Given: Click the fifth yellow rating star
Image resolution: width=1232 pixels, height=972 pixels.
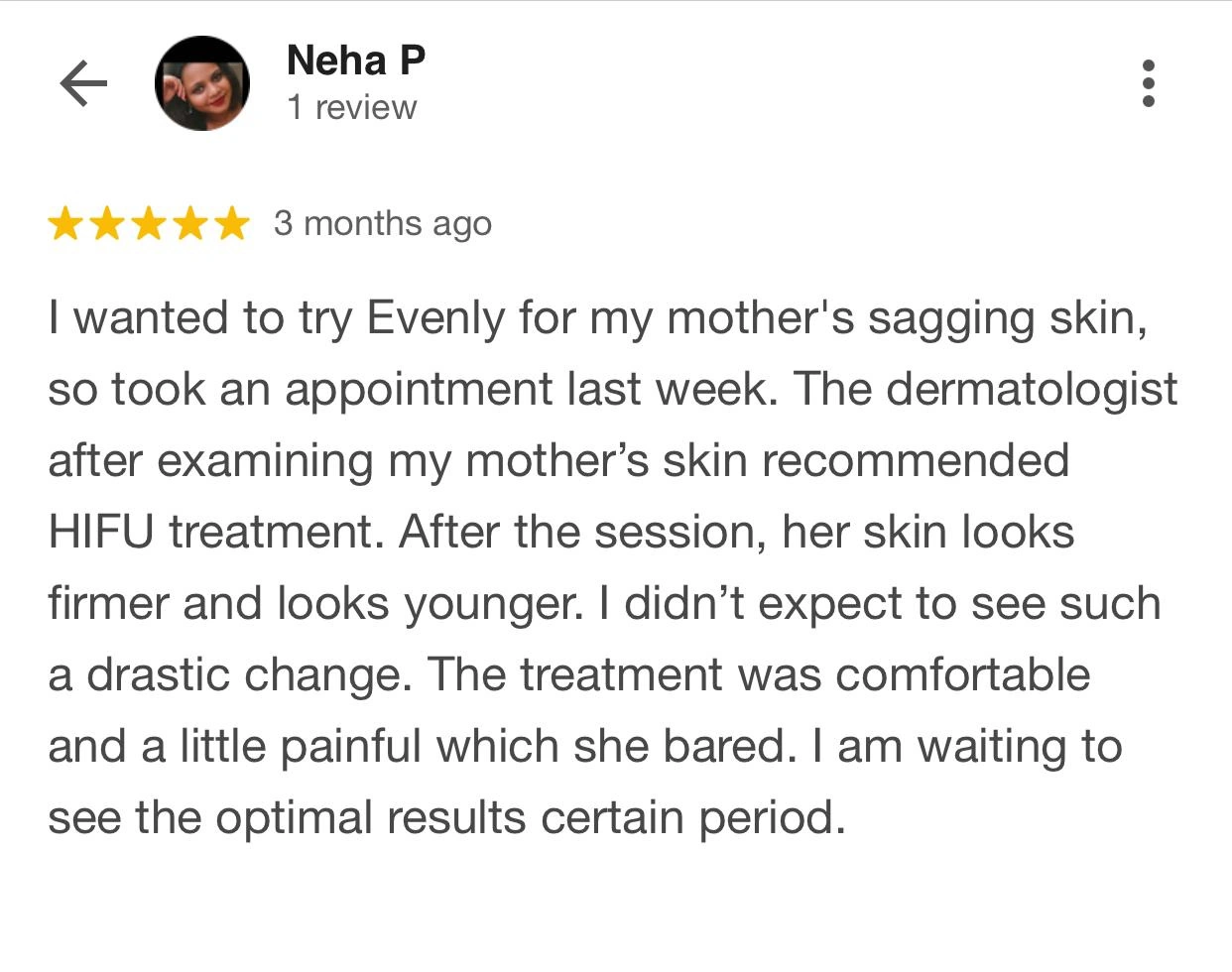Looking at the screenshot, I should [x=232, y=224].
